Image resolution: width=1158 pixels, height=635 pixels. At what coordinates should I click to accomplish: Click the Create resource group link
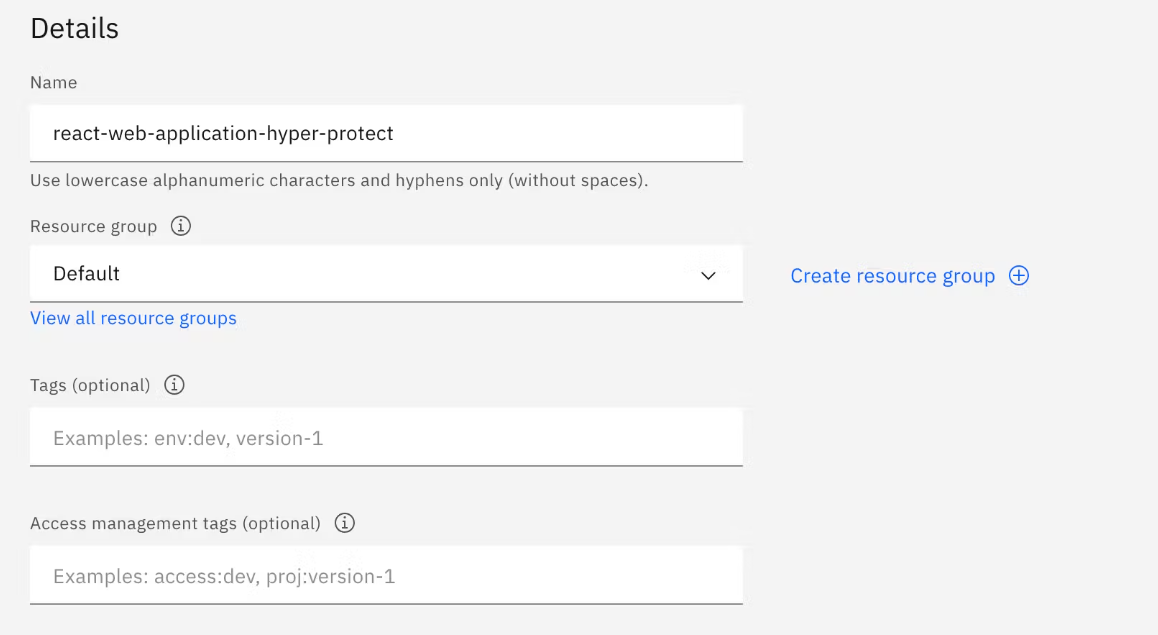point(893,275)
